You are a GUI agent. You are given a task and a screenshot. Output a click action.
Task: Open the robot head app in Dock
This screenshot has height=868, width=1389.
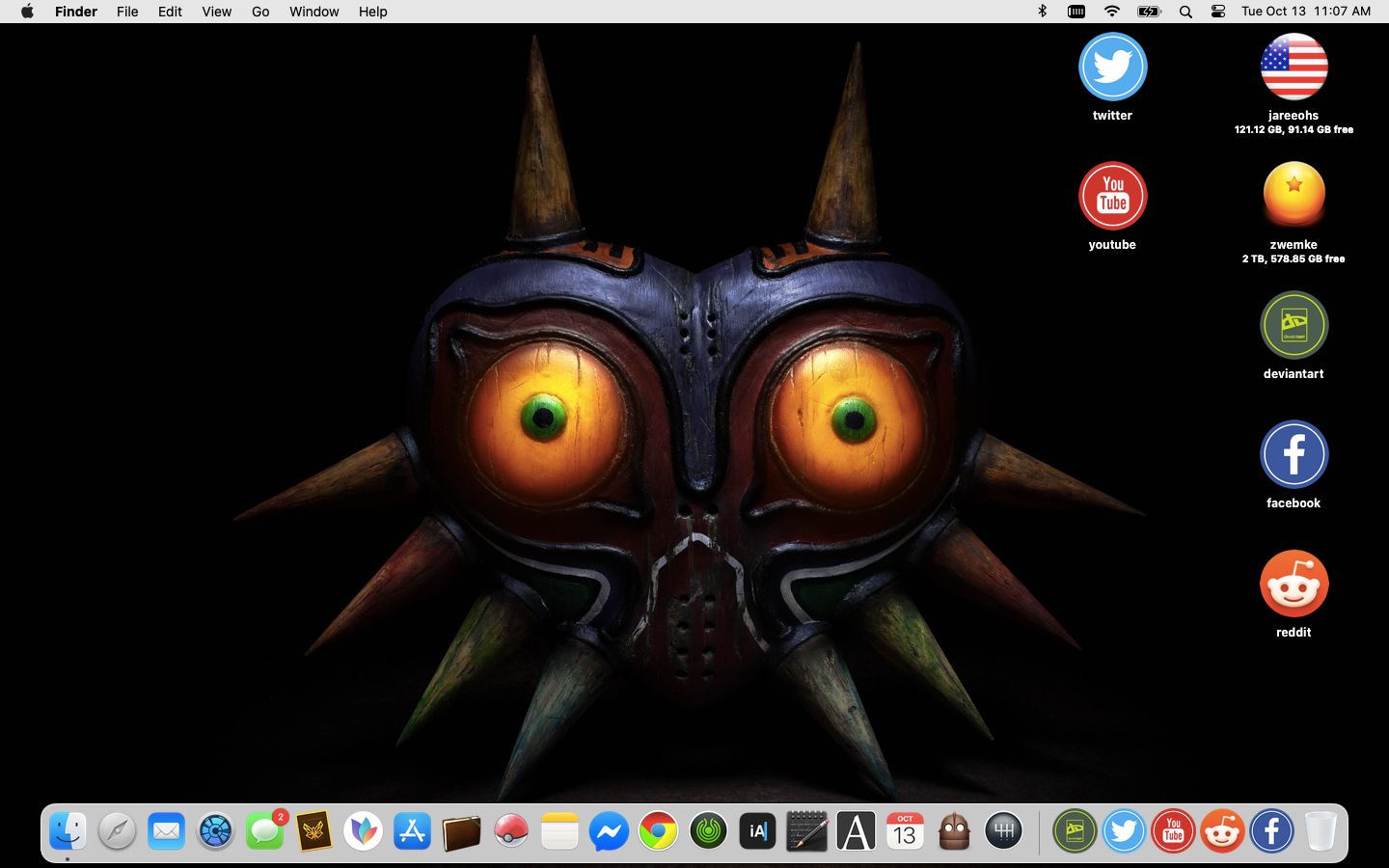(954, 830)
